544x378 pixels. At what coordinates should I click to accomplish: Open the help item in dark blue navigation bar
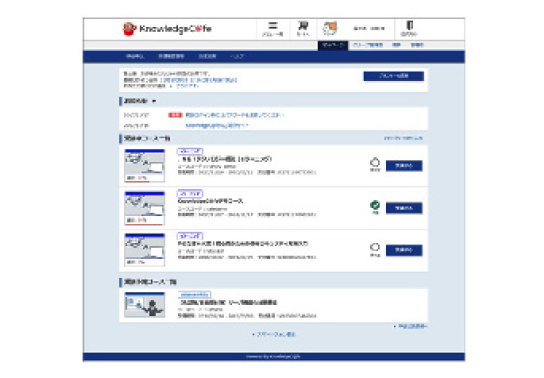pos(237,57)
